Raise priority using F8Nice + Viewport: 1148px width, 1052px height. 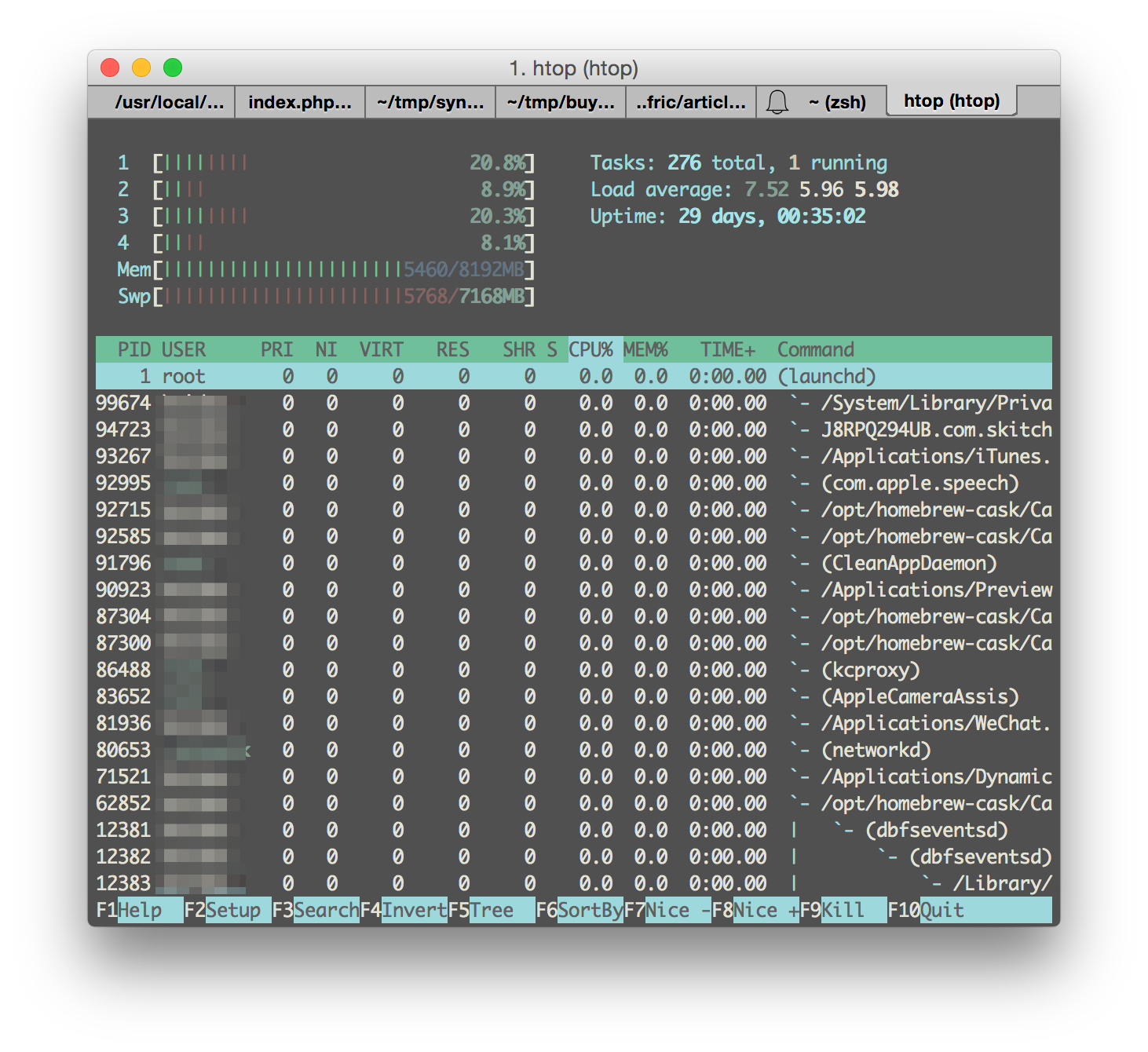coord(756,910)
